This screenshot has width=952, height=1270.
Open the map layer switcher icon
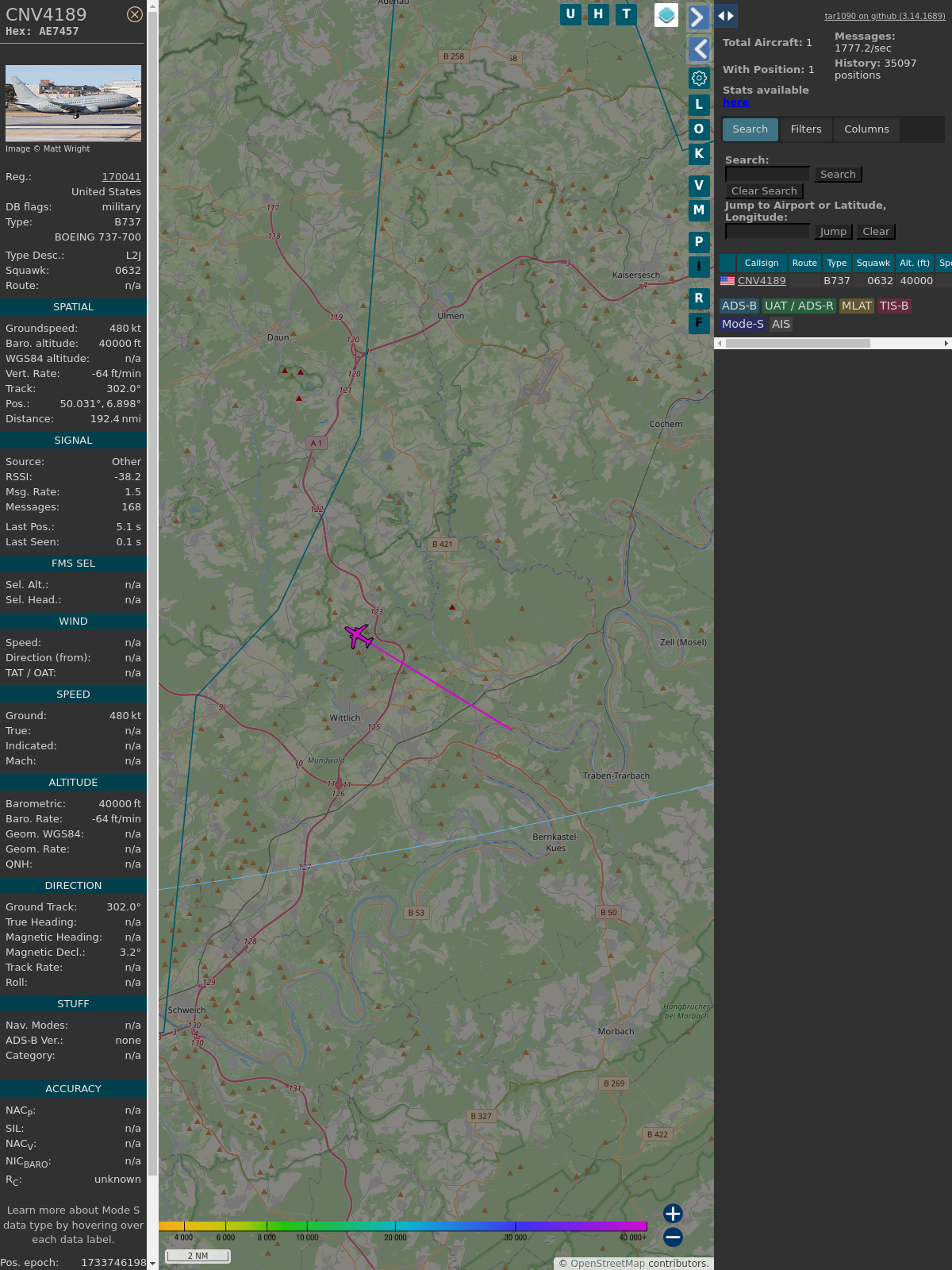pyautogui.click(x=666, y=15)
